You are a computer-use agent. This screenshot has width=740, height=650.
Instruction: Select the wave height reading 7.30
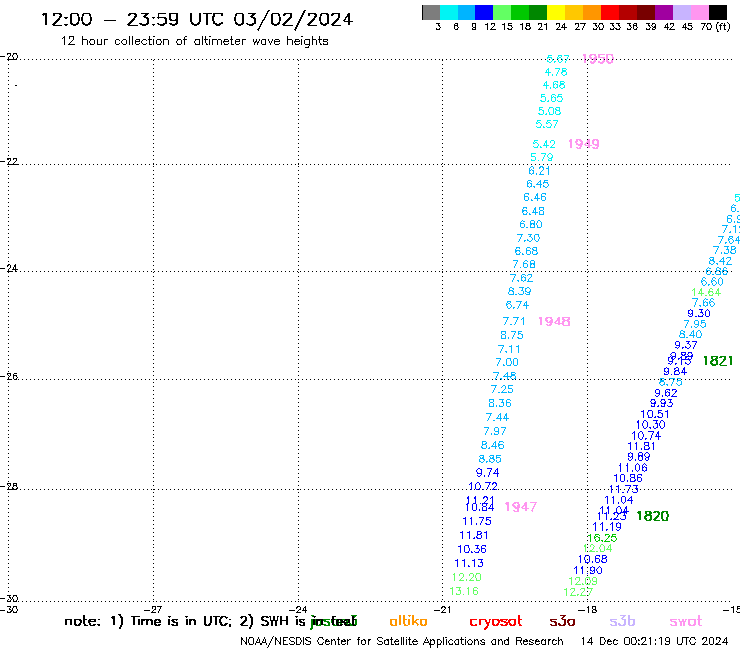pyautogui.click(x=528, y=238)
